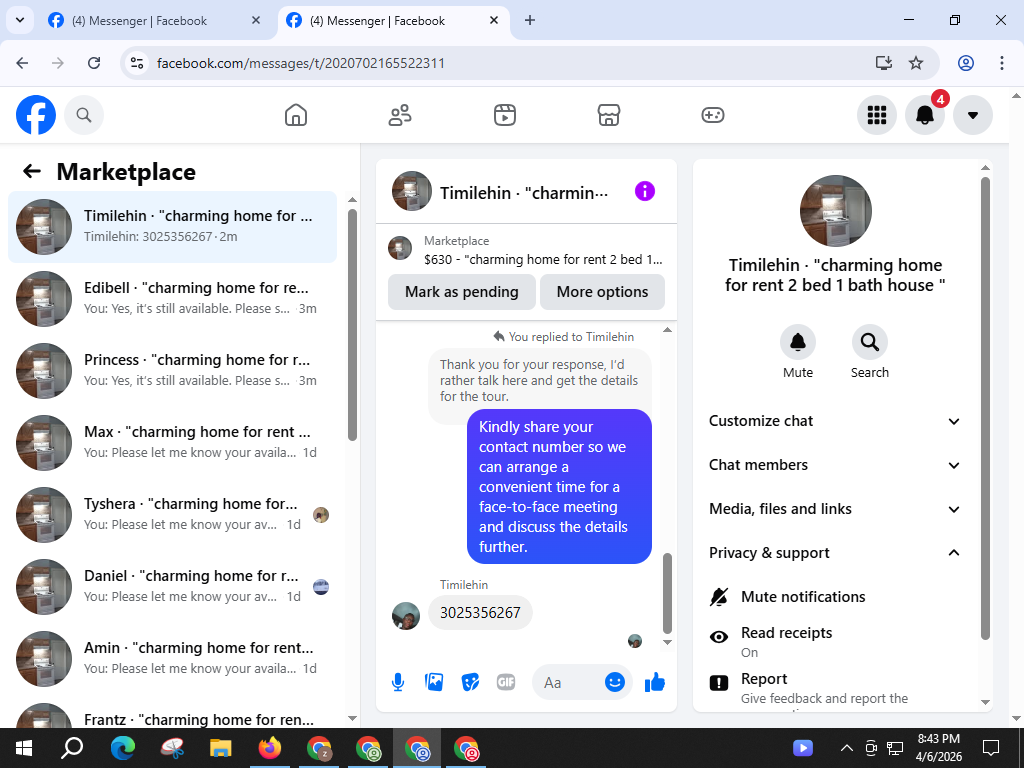Screen dimensions: 1024x768
Task: Click the large listing photo in details panel
Action: point(835,211)
